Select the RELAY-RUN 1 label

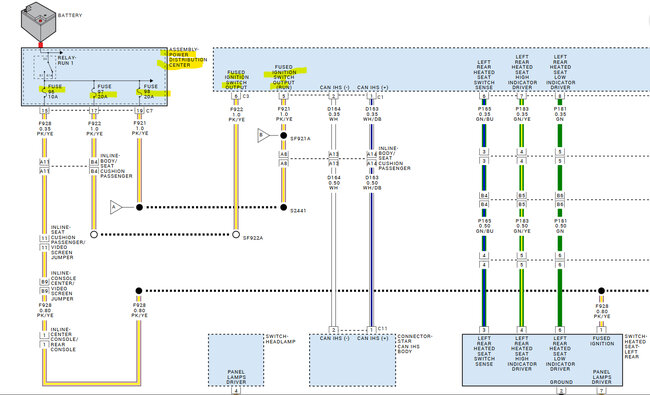[67, 61]
